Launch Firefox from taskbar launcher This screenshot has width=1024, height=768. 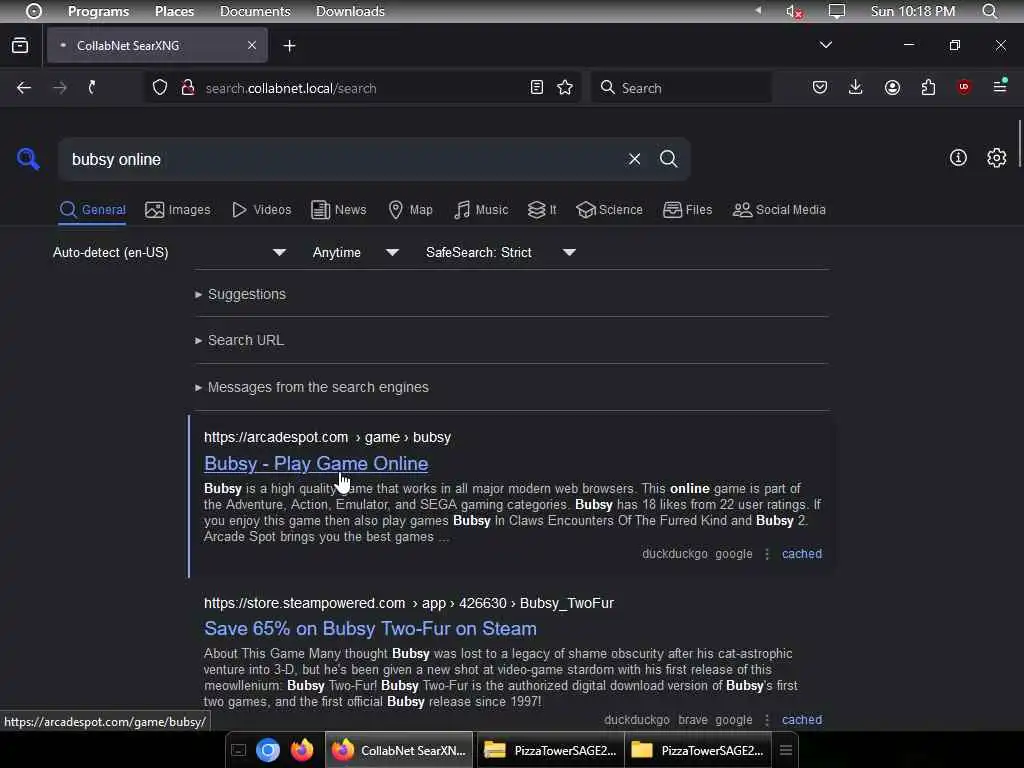point(302,750)
